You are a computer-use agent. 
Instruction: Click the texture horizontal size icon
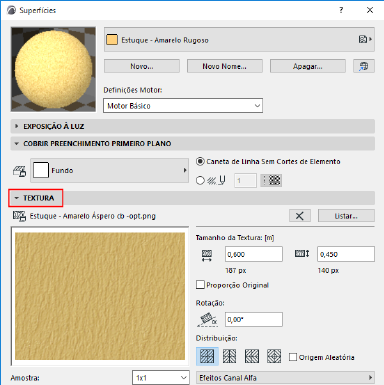click(x=207, y=255)
